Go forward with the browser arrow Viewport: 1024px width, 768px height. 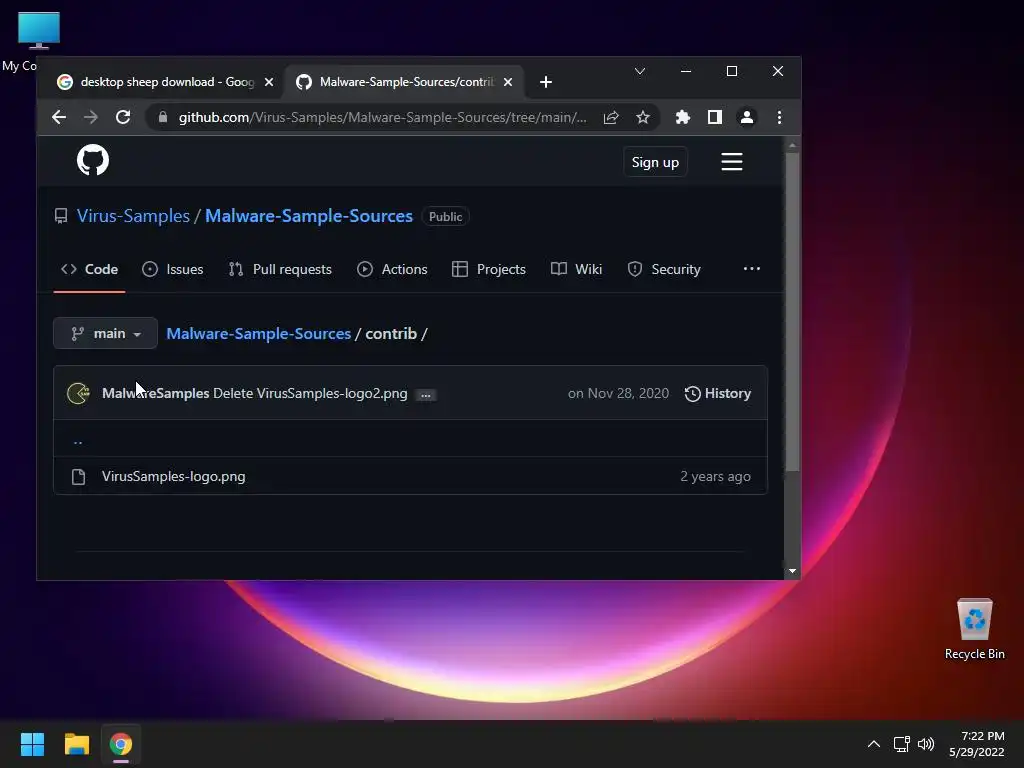pyautogui.click(x=91, y=118)
